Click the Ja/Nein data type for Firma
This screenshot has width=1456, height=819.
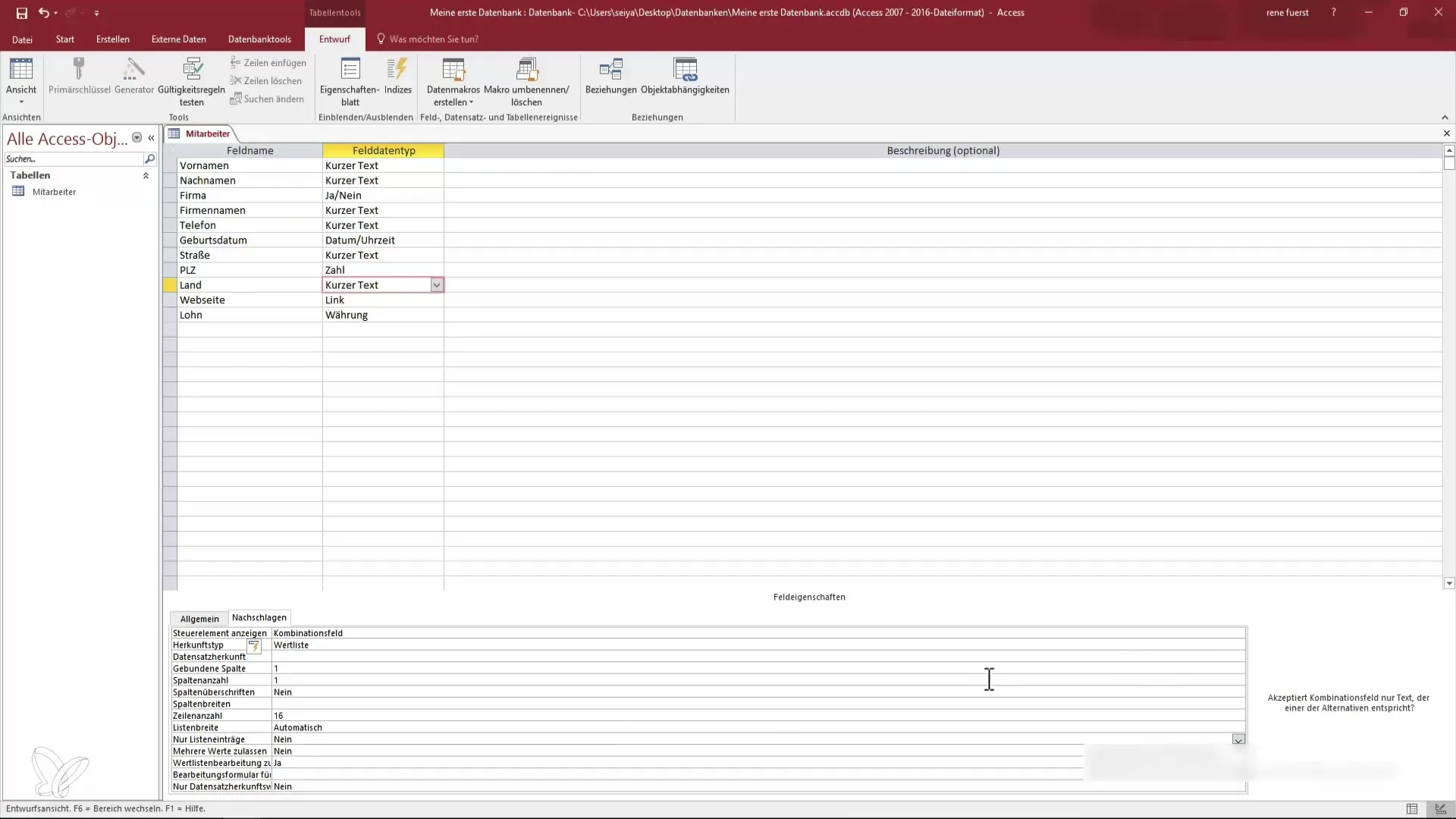[383, 196]
